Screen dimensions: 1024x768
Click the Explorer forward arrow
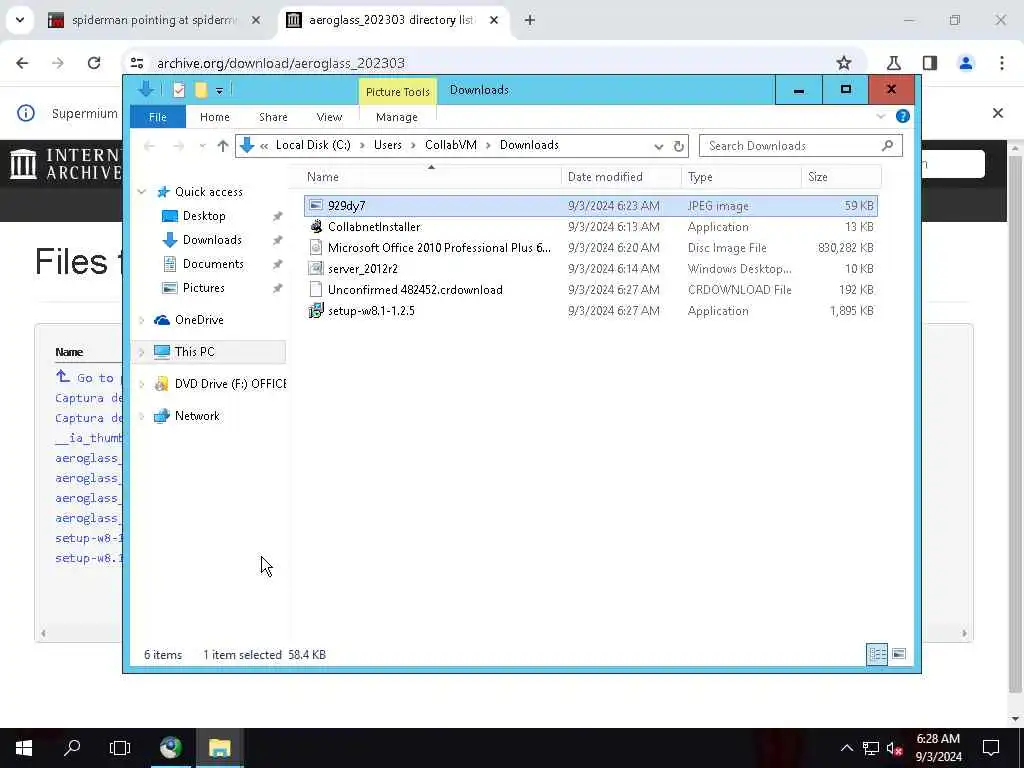(178, 146)
